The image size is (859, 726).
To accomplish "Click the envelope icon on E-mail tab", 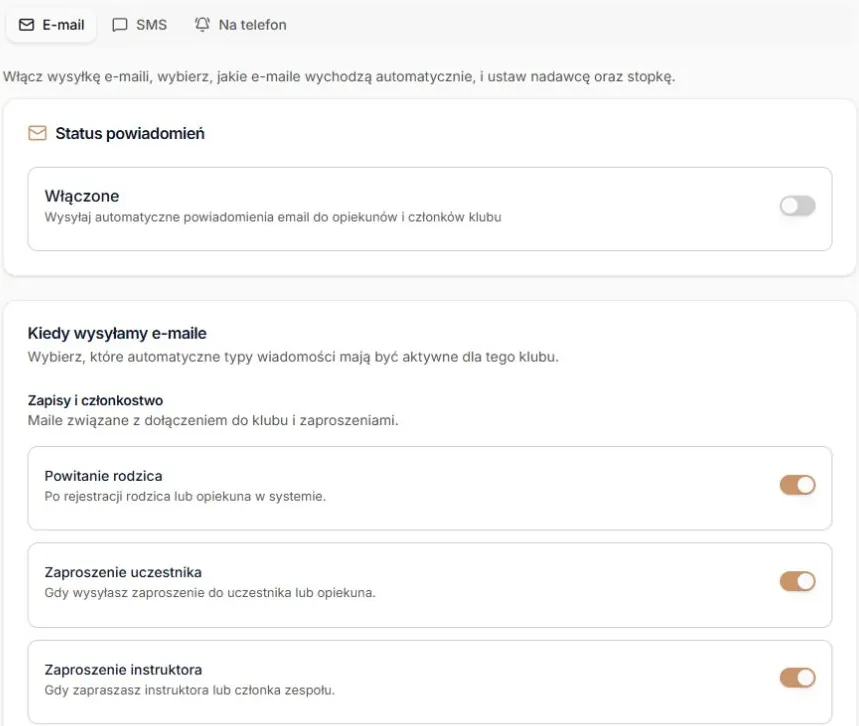I will [x=26, y=25].
